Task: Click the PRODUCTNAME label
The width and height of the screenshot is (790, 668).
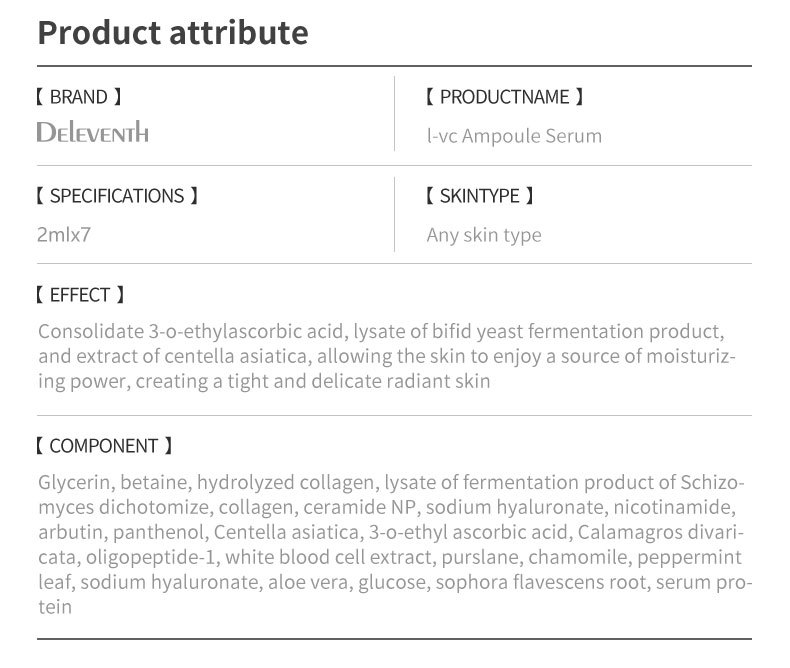Action: [x=504, y=97]
